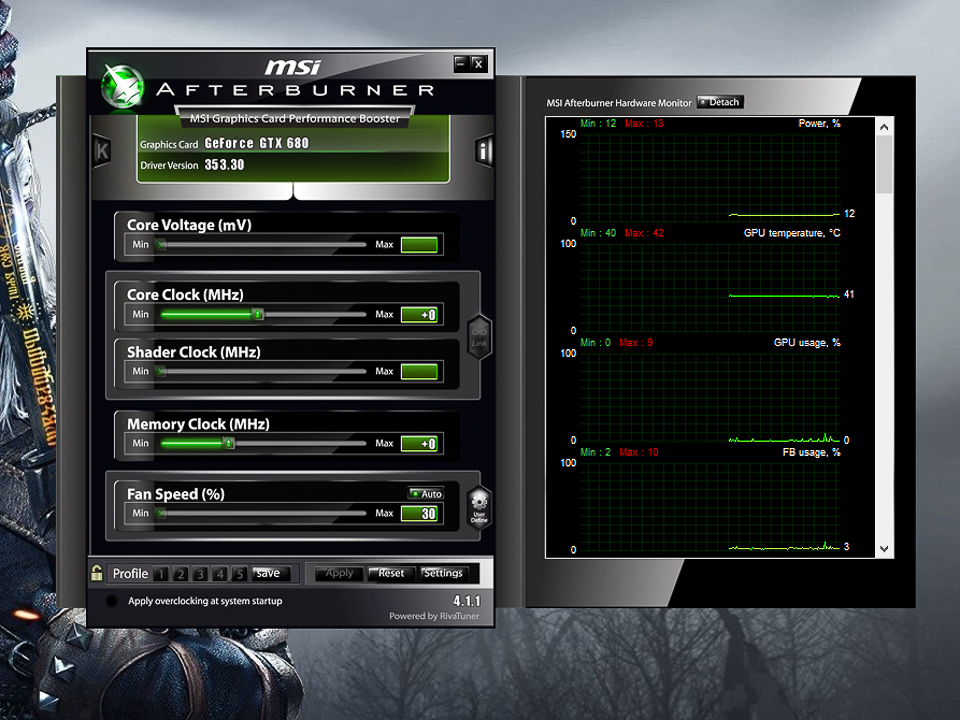Close the MSI Afterburner window

tap(479, 63)
